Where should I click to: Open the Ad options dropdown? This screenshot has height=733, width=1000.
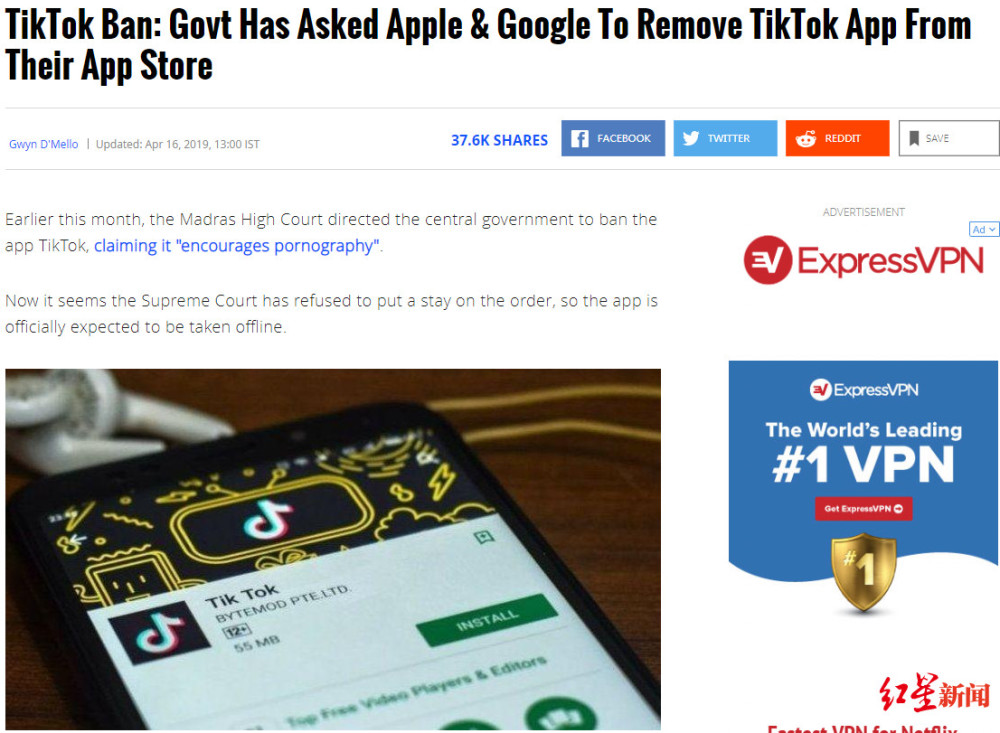pos(983,229)
